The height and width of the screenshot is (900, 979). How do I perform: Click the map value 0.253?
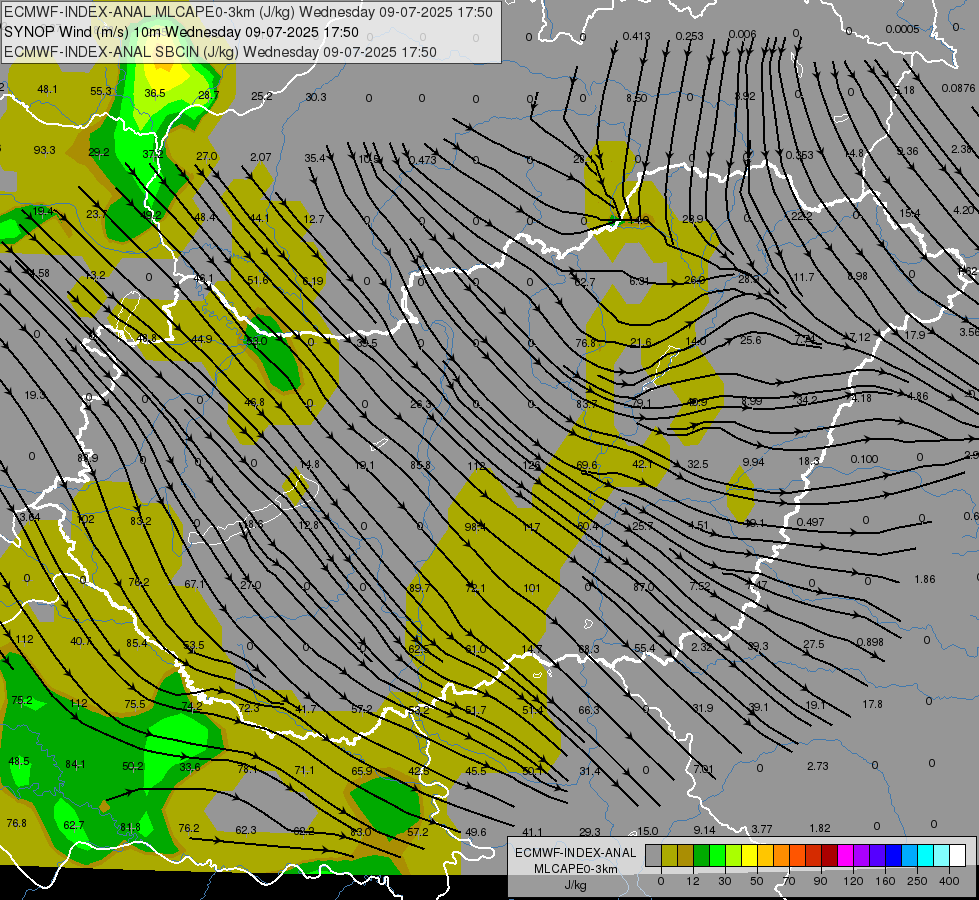689,37
